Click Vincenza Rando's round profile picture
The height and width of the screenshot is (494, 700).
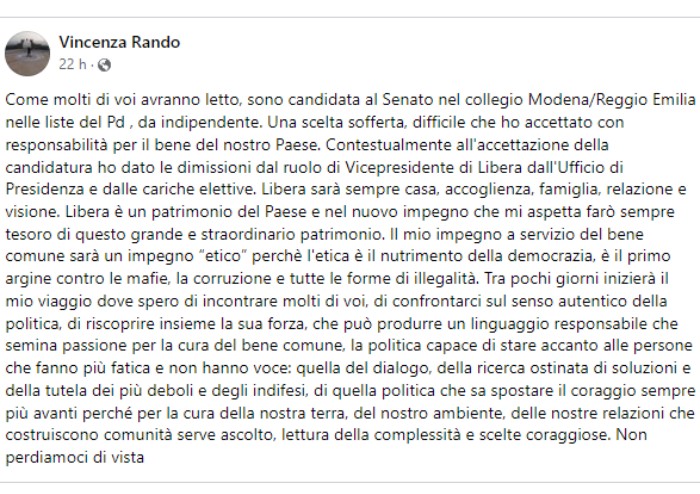27,53
